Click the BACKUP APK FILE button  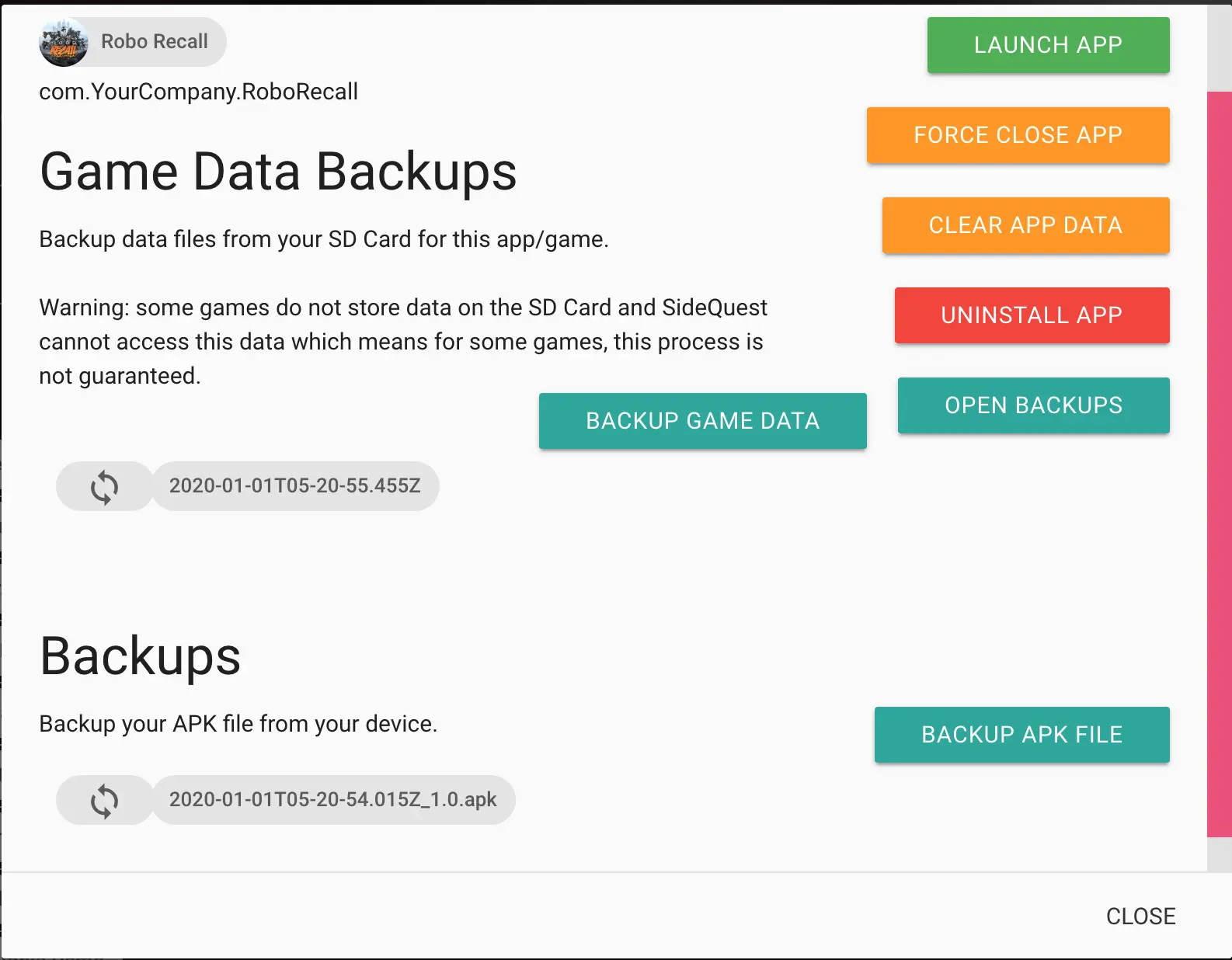[x=1021, y=735]
